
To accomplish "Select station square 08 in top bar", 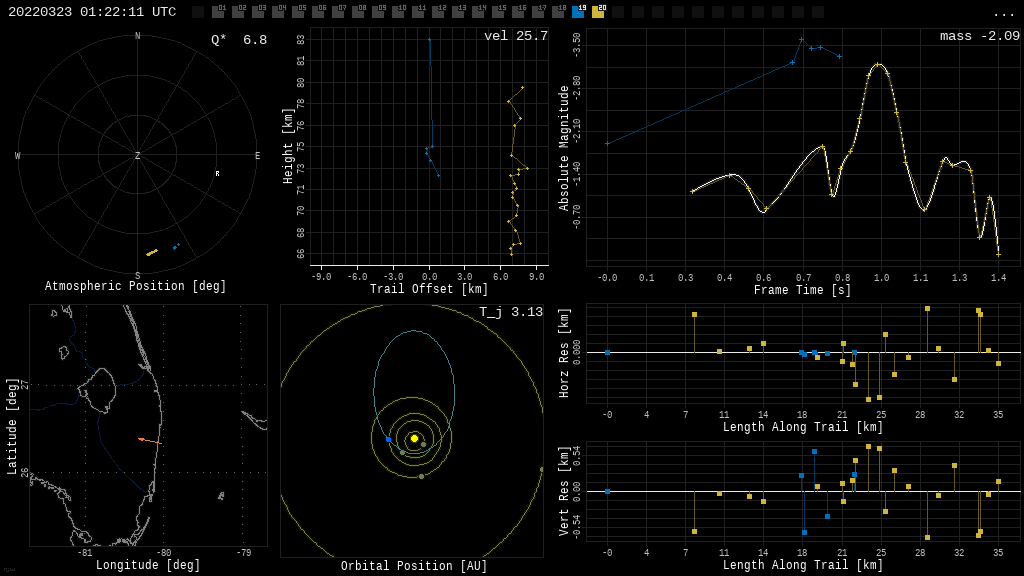I will coord(358,12).
